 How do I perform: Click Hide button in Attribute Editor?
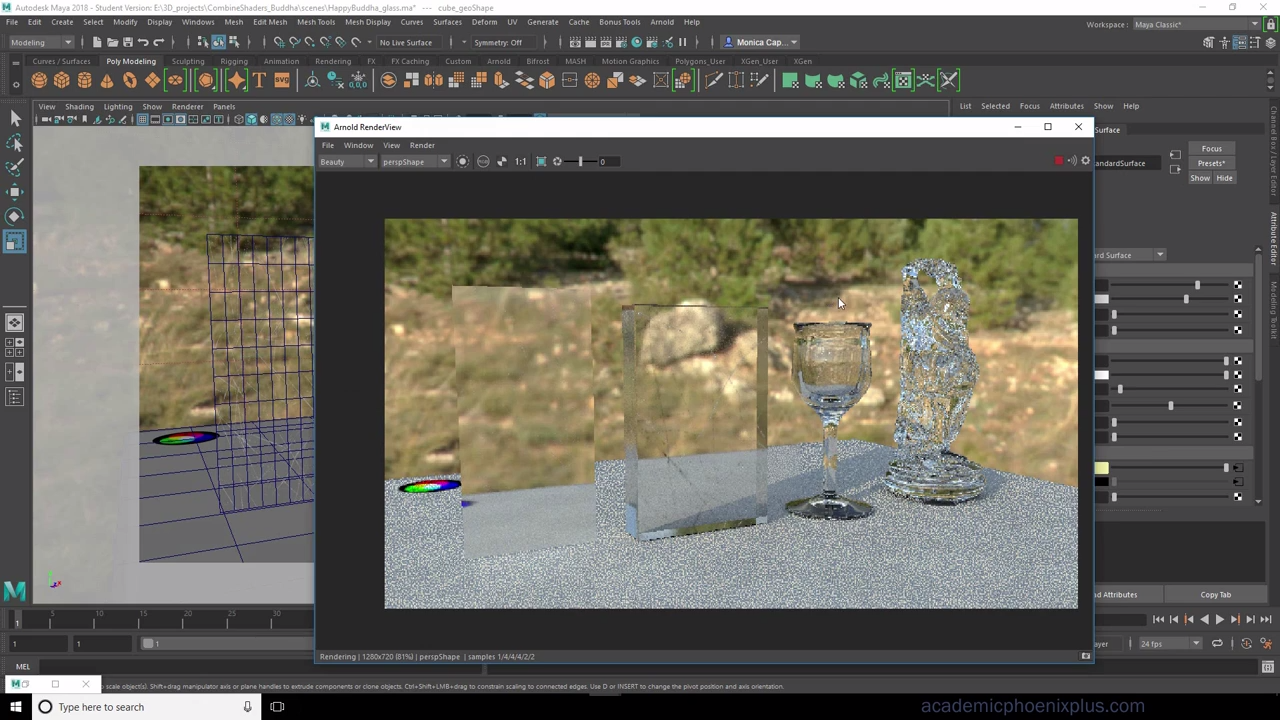pos(1224,178)
